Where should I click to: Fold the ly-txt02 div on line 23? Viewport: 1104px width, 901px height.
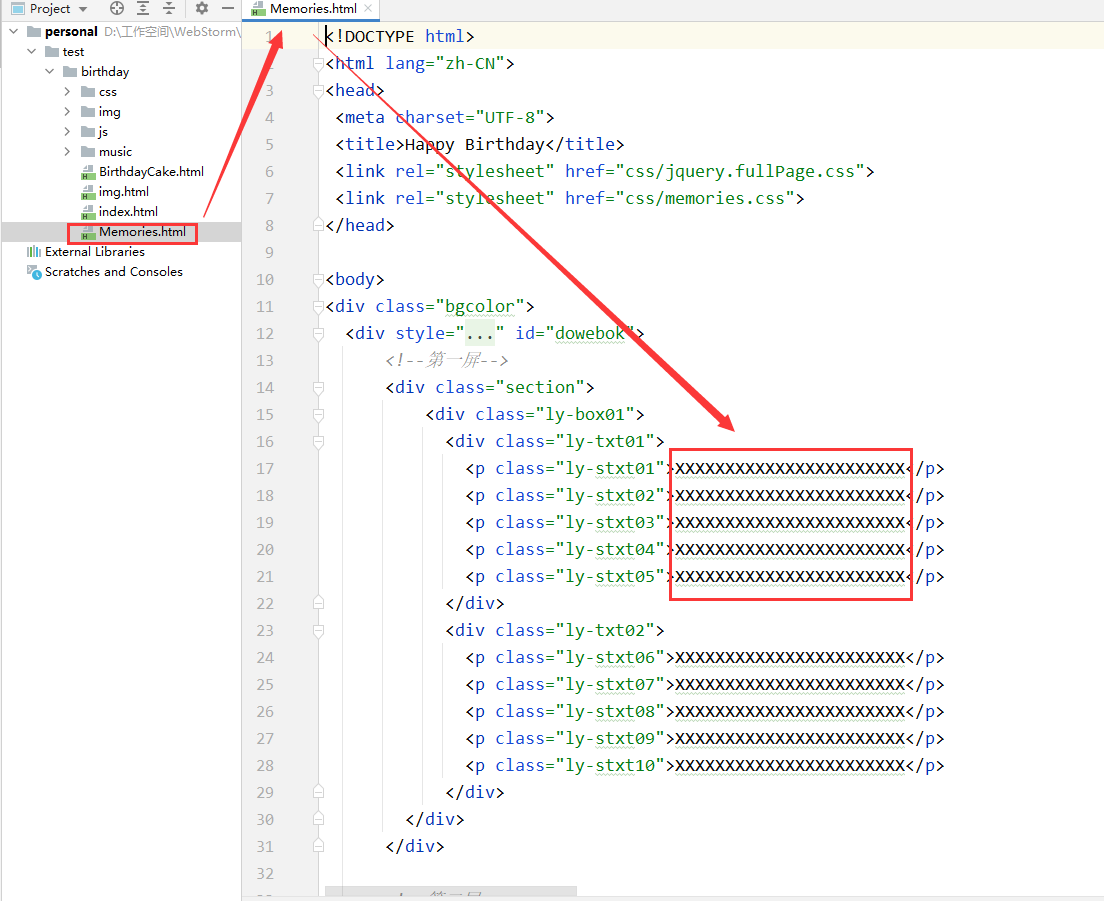[318, 631]
